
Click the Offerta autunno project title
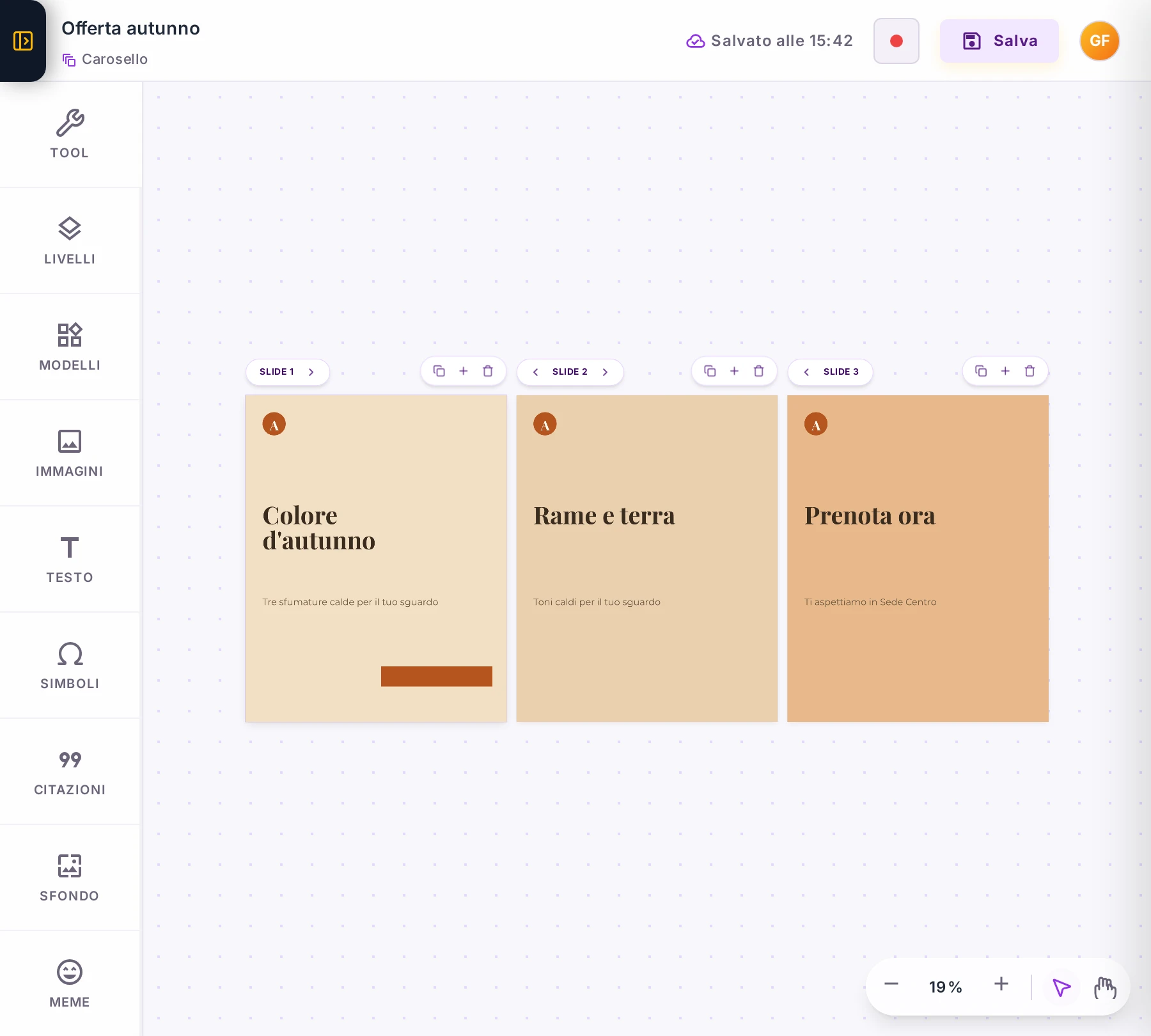[130, 28]
